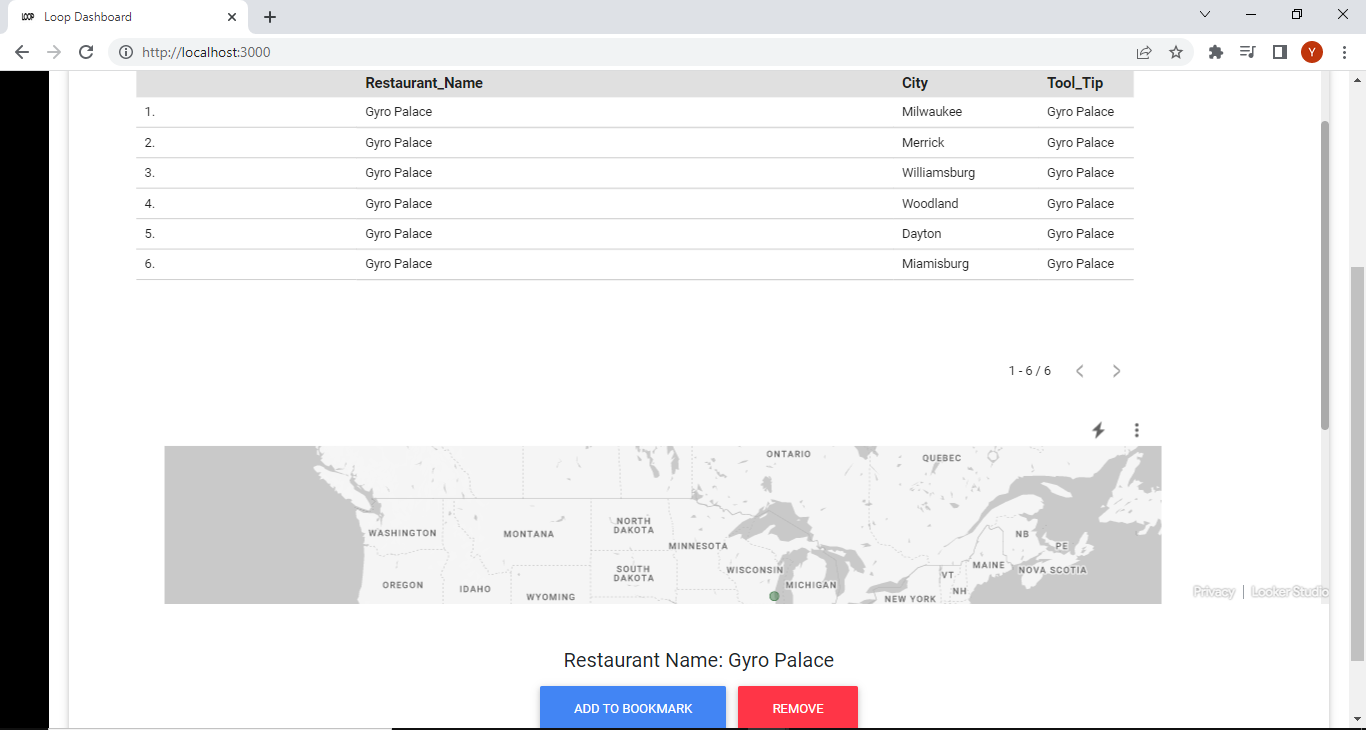Select the Woodland city cell
The width and height of the screenshot is (1366, 730).
[x=930, y=204]
